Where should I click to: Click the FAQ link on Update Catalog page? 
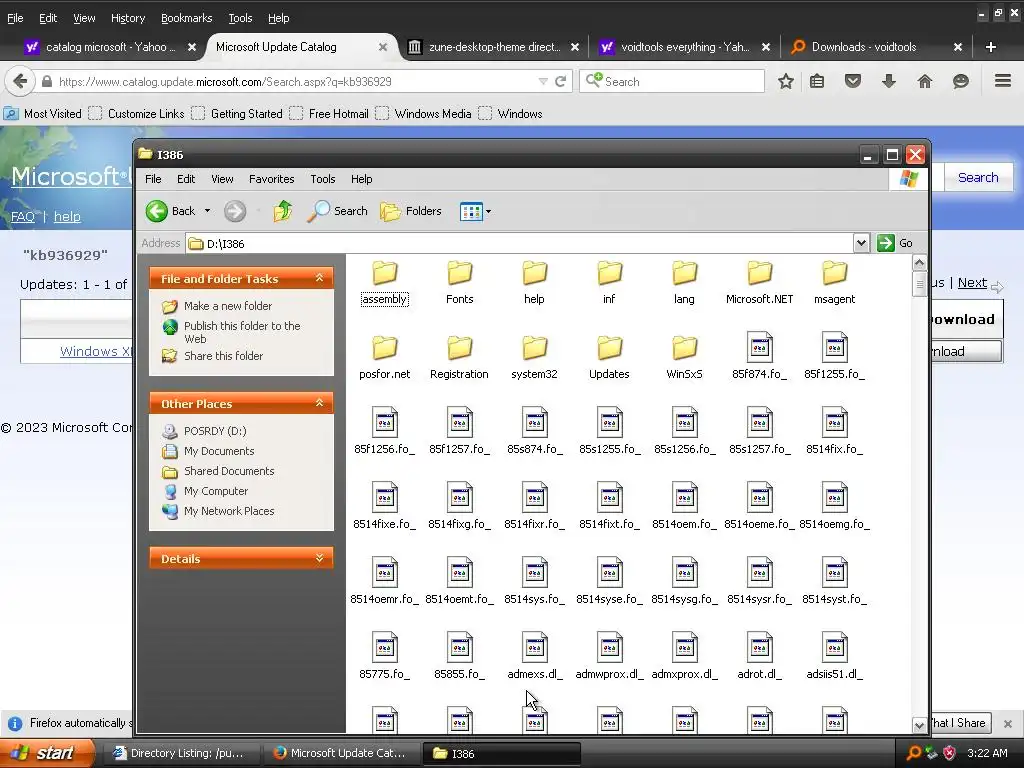(23, 216)
